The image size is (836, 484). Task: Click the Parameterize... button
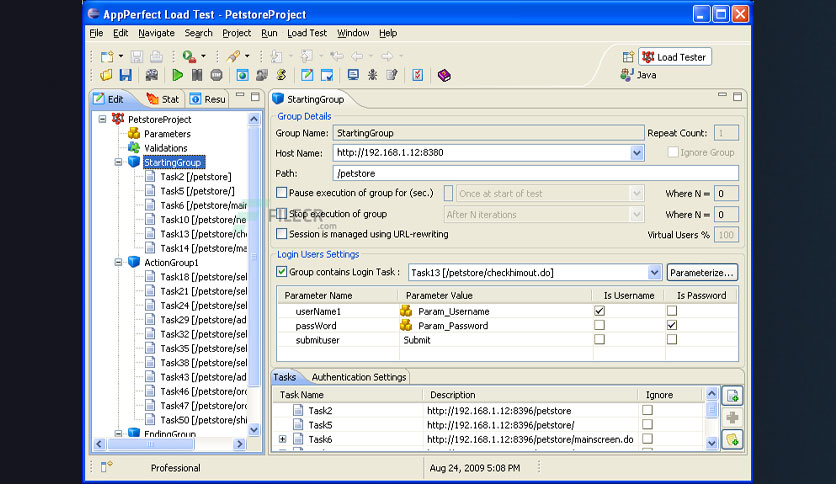[702, 272]
